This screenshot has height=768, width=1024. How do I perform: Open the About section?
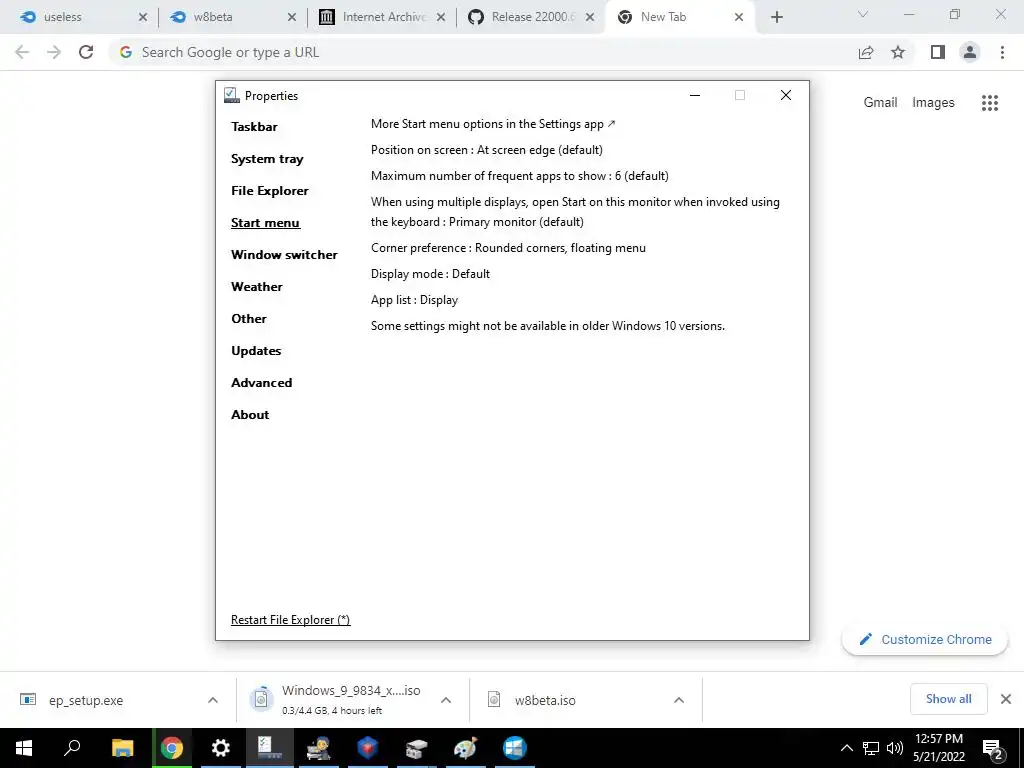pos(250,415)
